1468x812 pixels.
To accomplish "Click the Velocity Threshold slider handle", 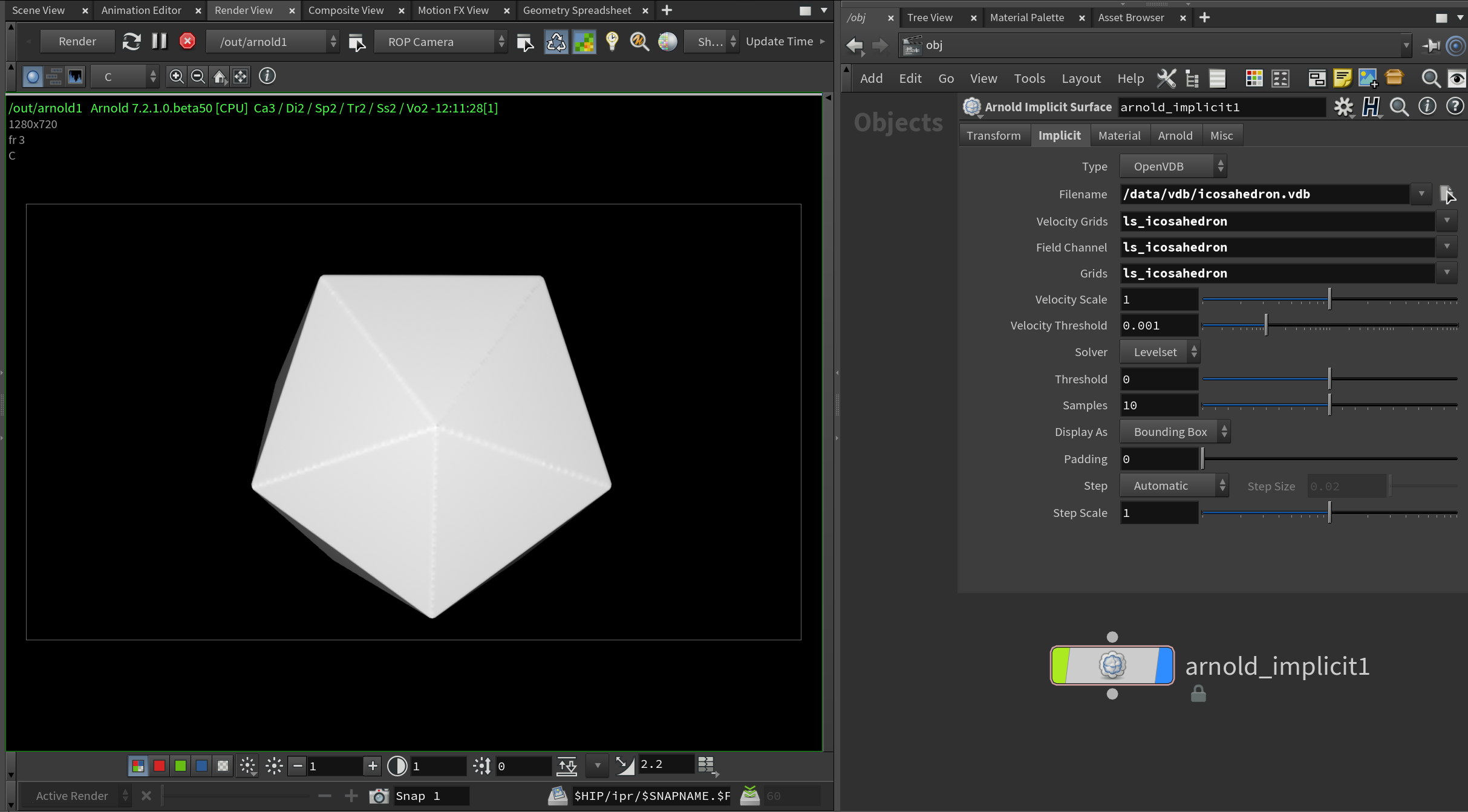I will click(1266, 325).
